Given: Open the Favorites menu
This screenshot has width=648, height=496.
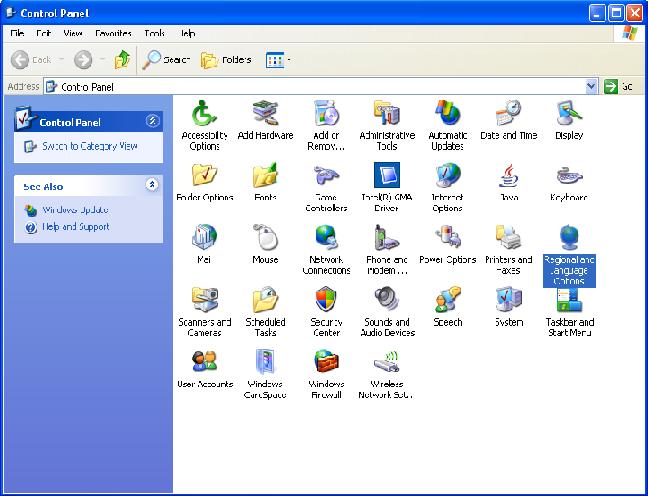Looking at the screenshot, I should click(x=113, y=33).
